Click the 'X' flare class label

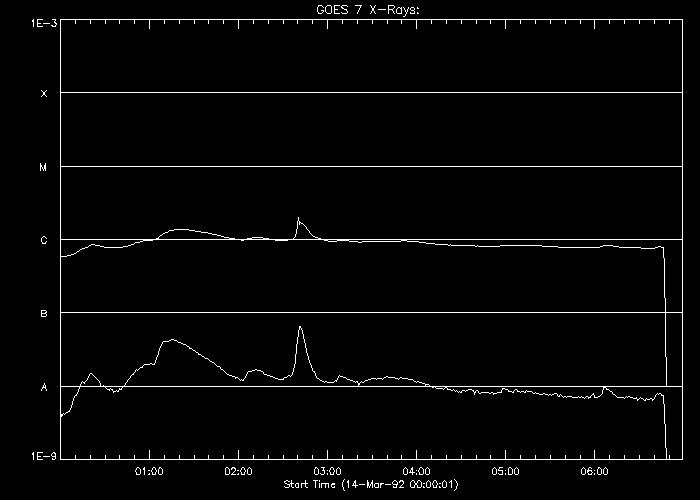[x=44, y=94]
